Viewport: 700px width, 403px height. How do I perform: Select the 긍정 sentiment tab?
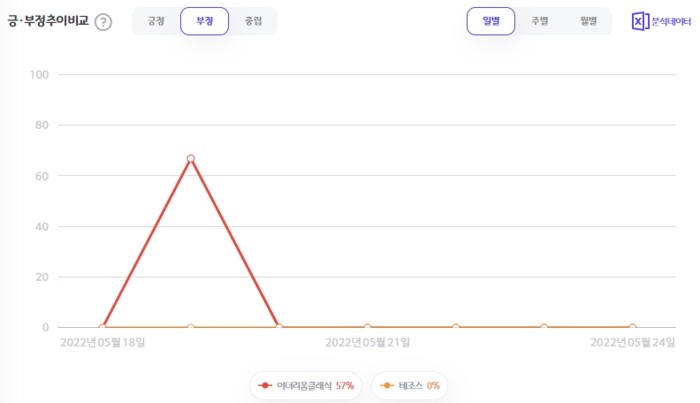click(156, 21)
